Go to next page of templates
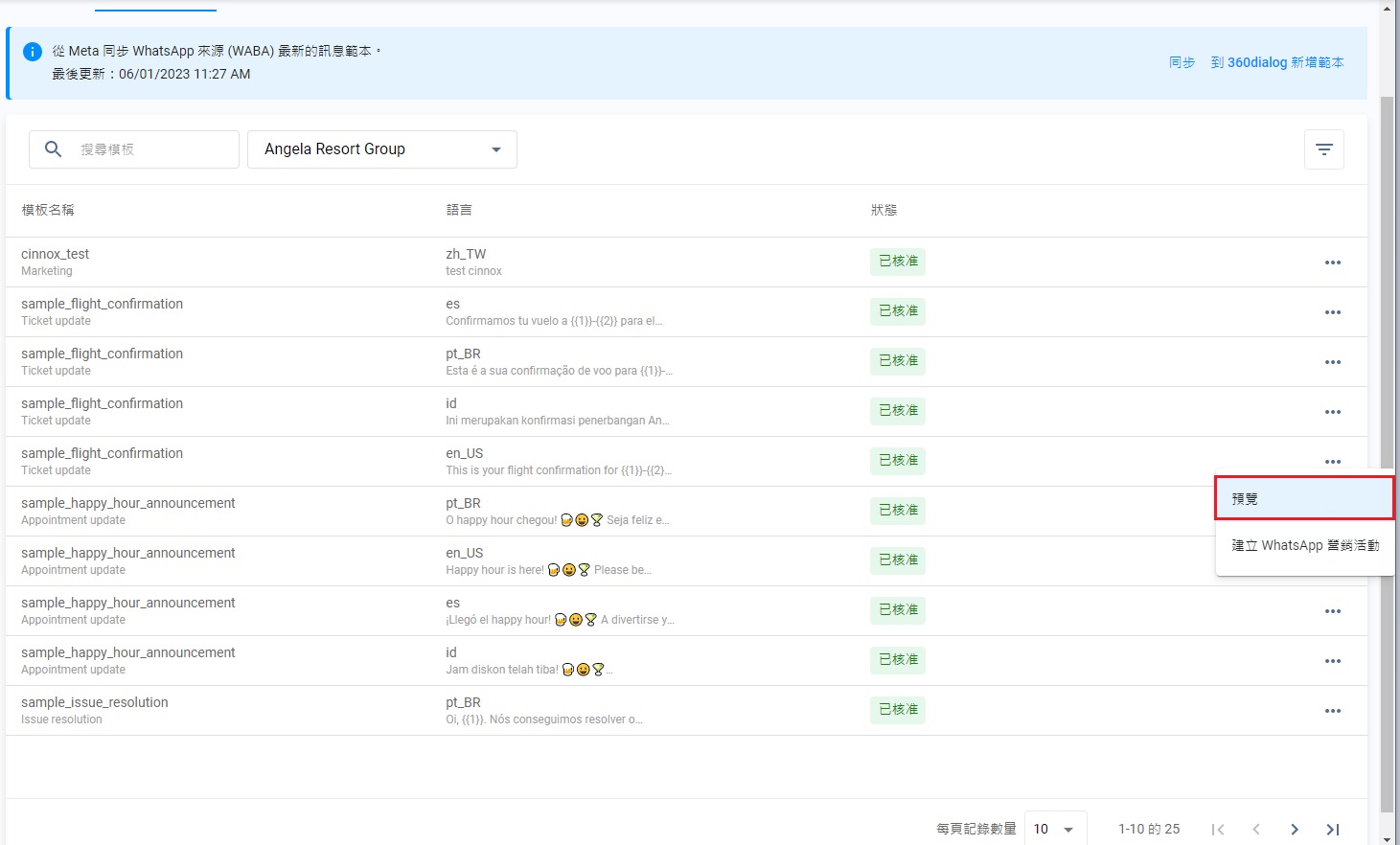 pos(1294,829)
